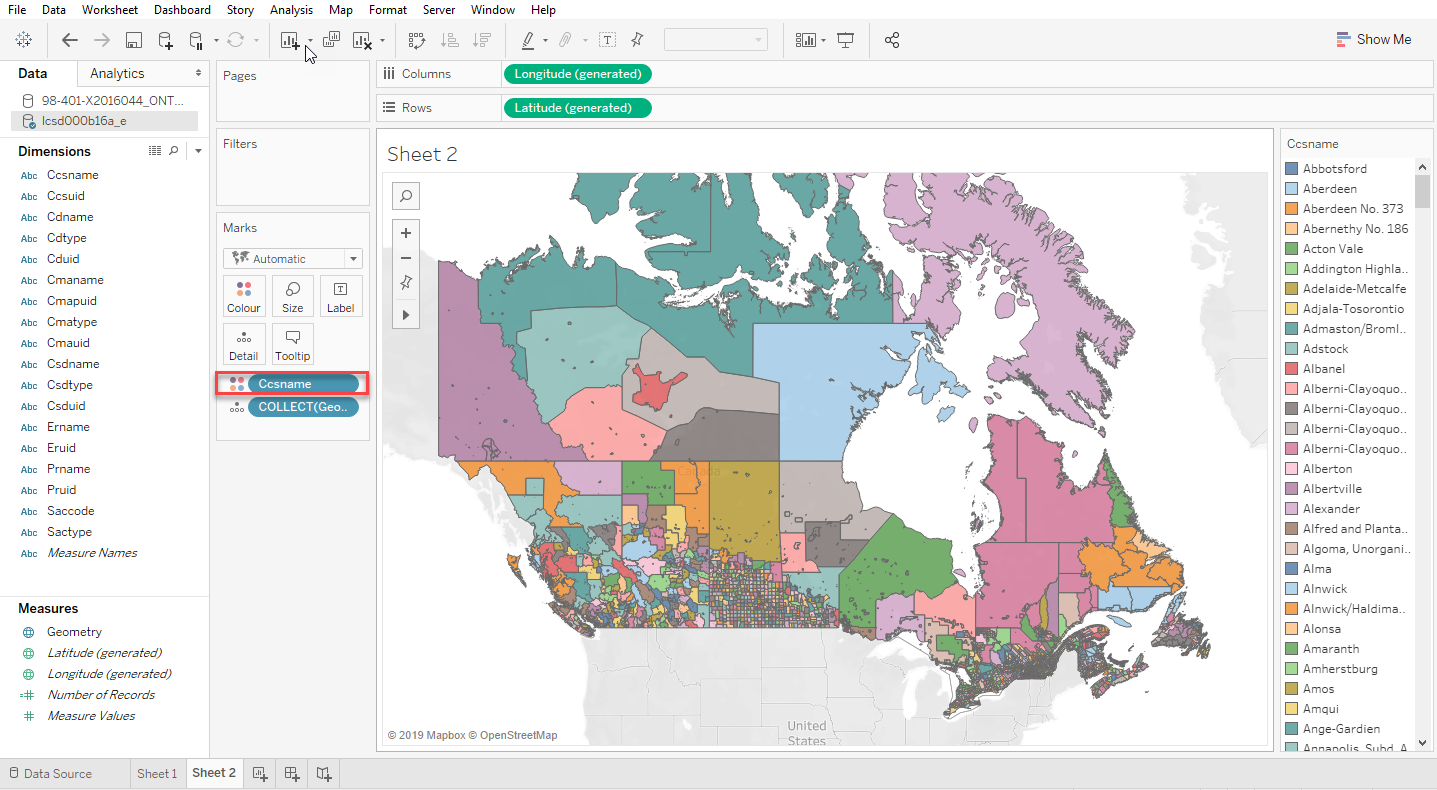
Task: Zoom in with the map plus button
Action: tap(406, 233)
